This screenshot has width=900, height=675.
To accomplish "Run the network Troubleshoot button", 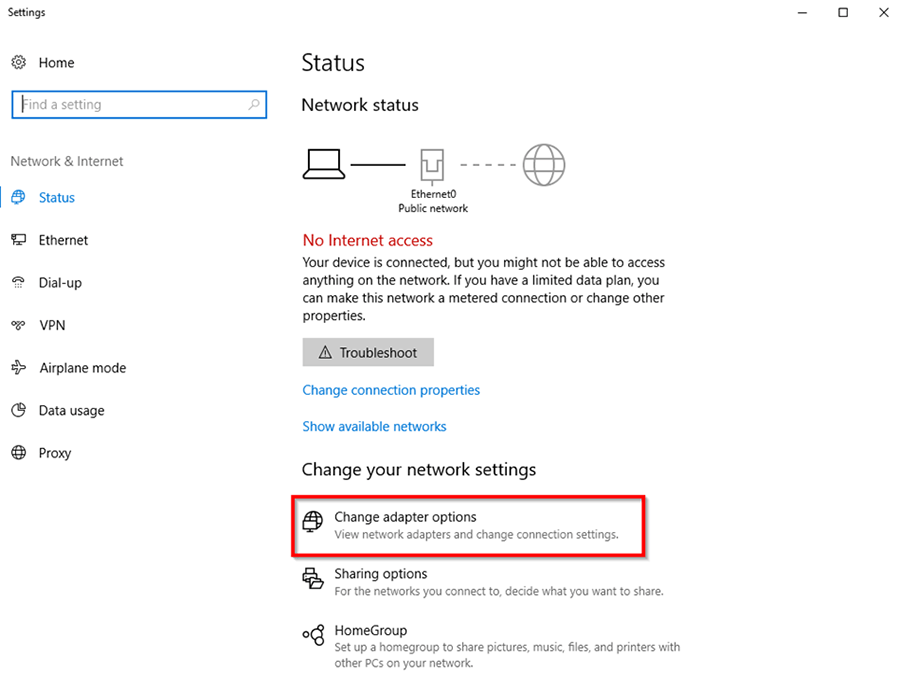I will point(368,352).
